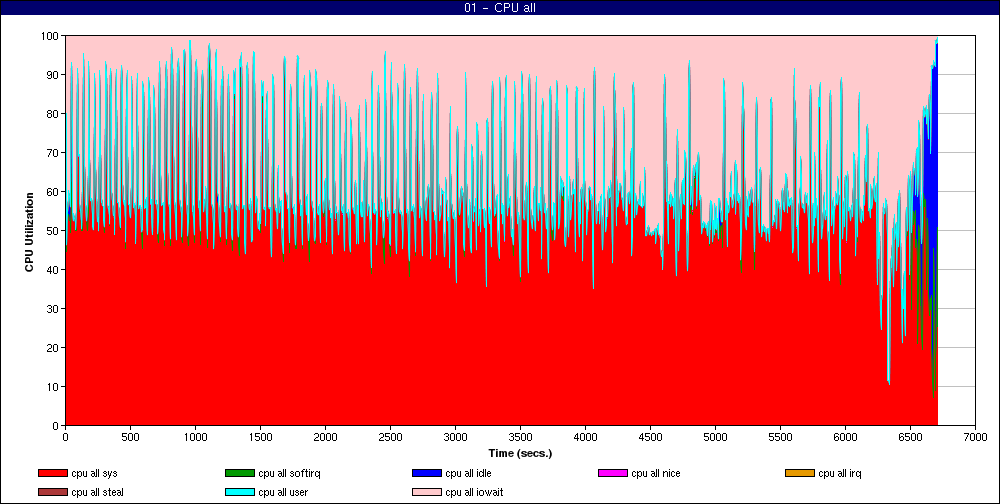This screenshot has width=1000, height=504.
Task: Click the 10 value on the utilization axis
Action: coord(55,387)
